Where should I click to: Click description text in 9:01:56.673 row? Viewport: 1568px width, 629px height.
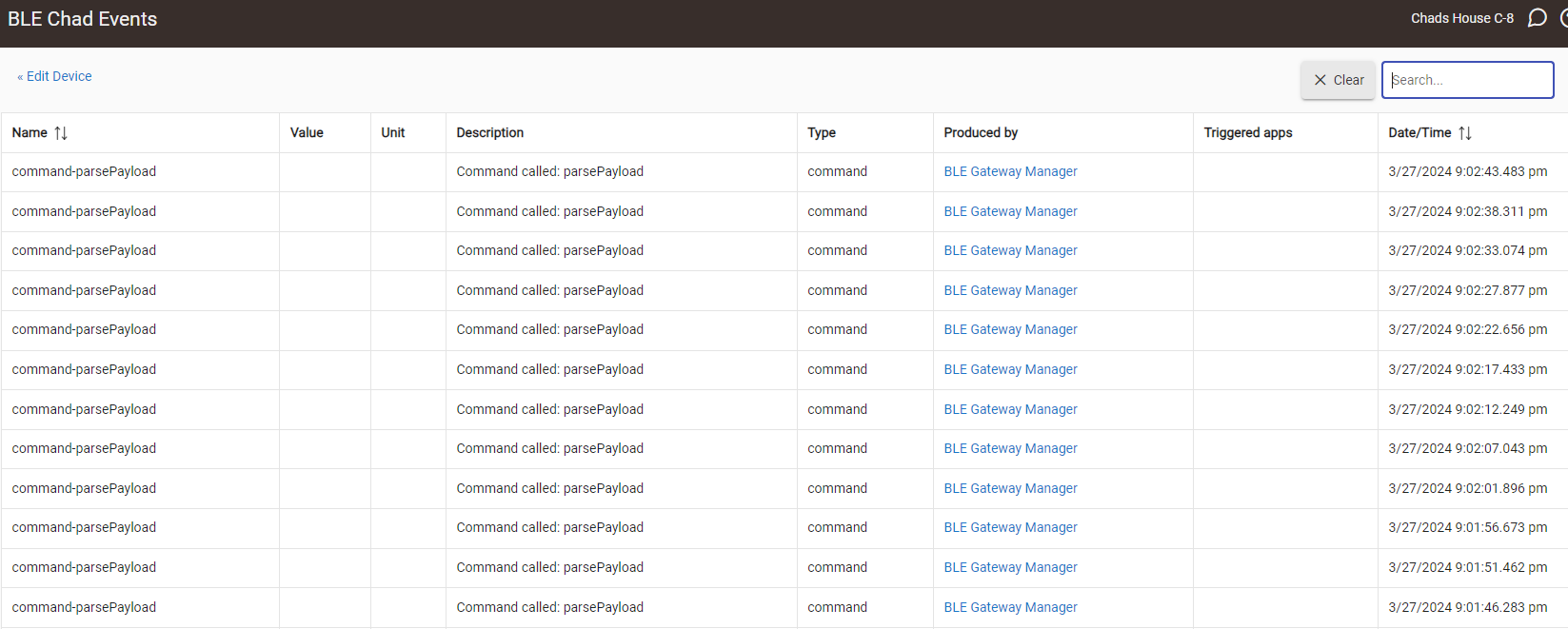pyautogui.click(x=549, y=527)
